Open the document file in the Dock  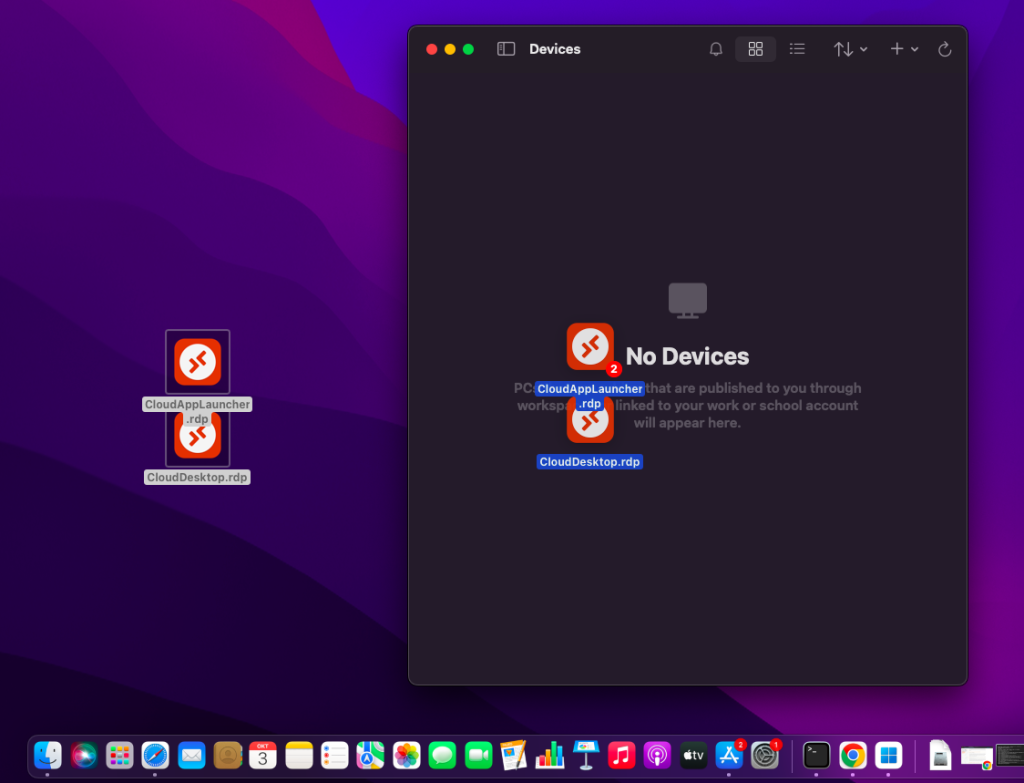[x=940, y=756]
